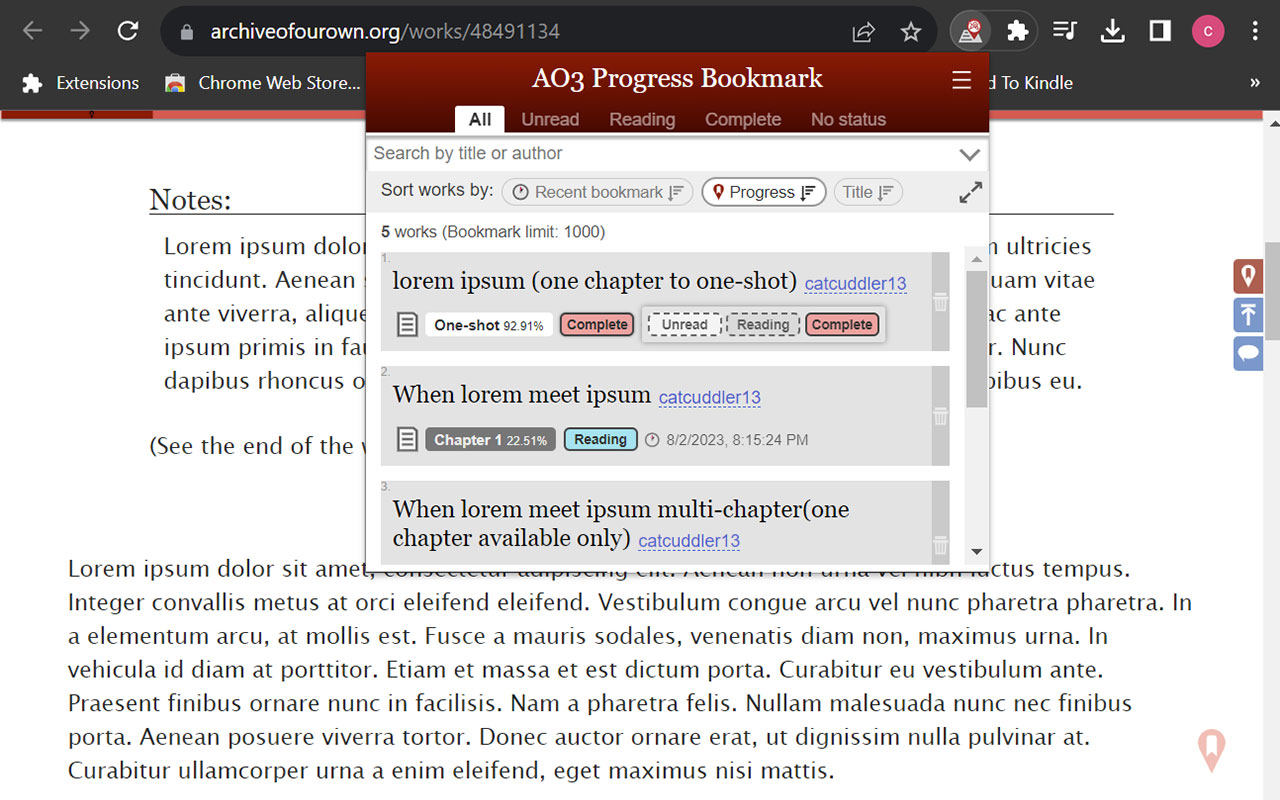The image size is (1280, 800).
Task: Click the expand-to-fullscreen diagonal arrows icon
Action: [x=969, y=192]
